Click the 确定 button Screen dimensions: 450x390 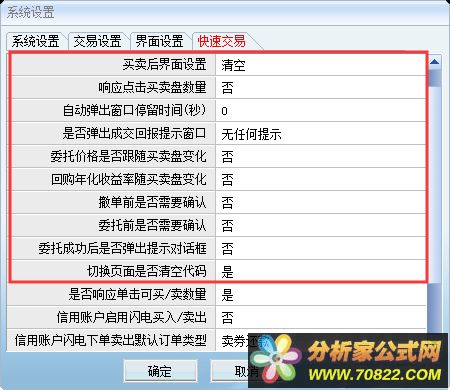point(160,371)
